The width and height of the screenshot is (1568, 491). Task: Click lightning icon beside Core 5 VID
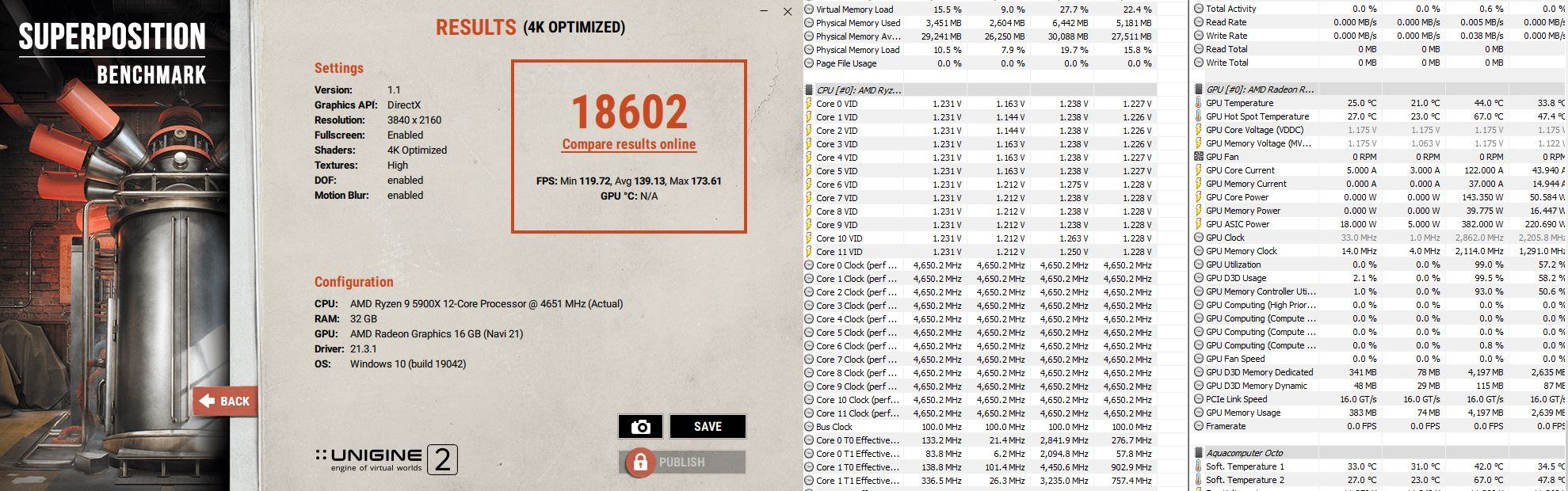coord(809,171)
